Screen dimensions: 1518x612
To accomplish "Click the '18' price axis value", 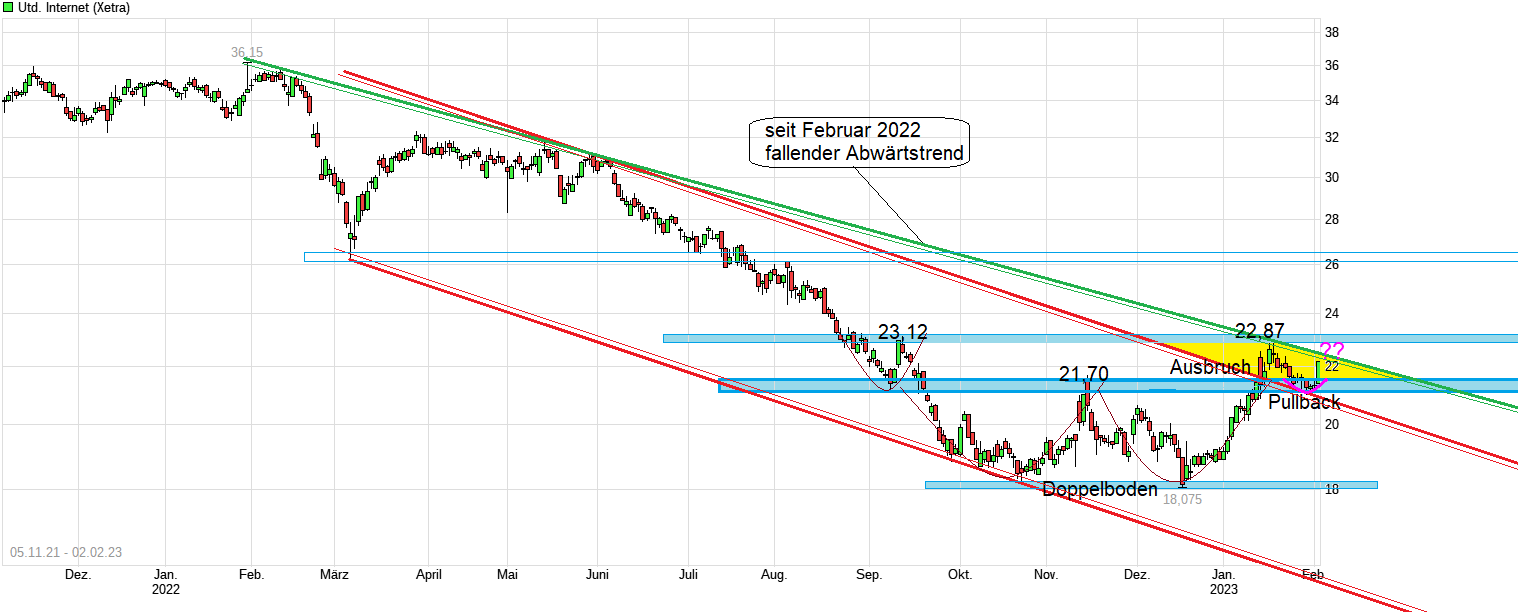I will click(x=1332, y=489).
